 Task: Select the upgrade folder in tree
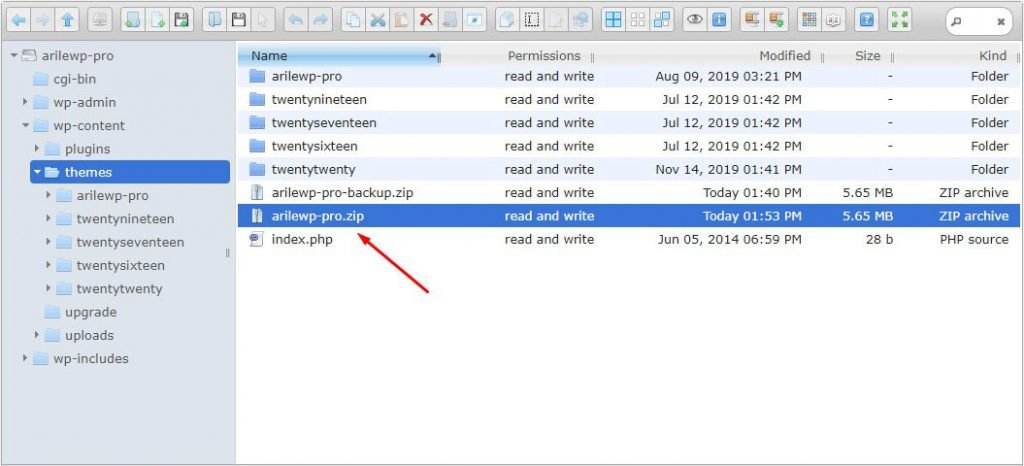(90, 312)
